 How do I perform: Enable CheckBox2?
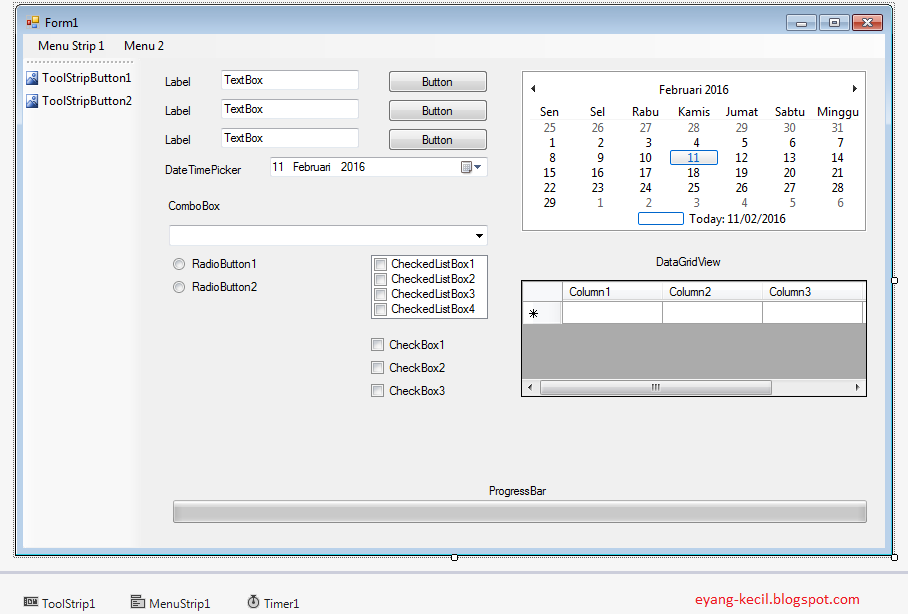(x=378, y=367)
